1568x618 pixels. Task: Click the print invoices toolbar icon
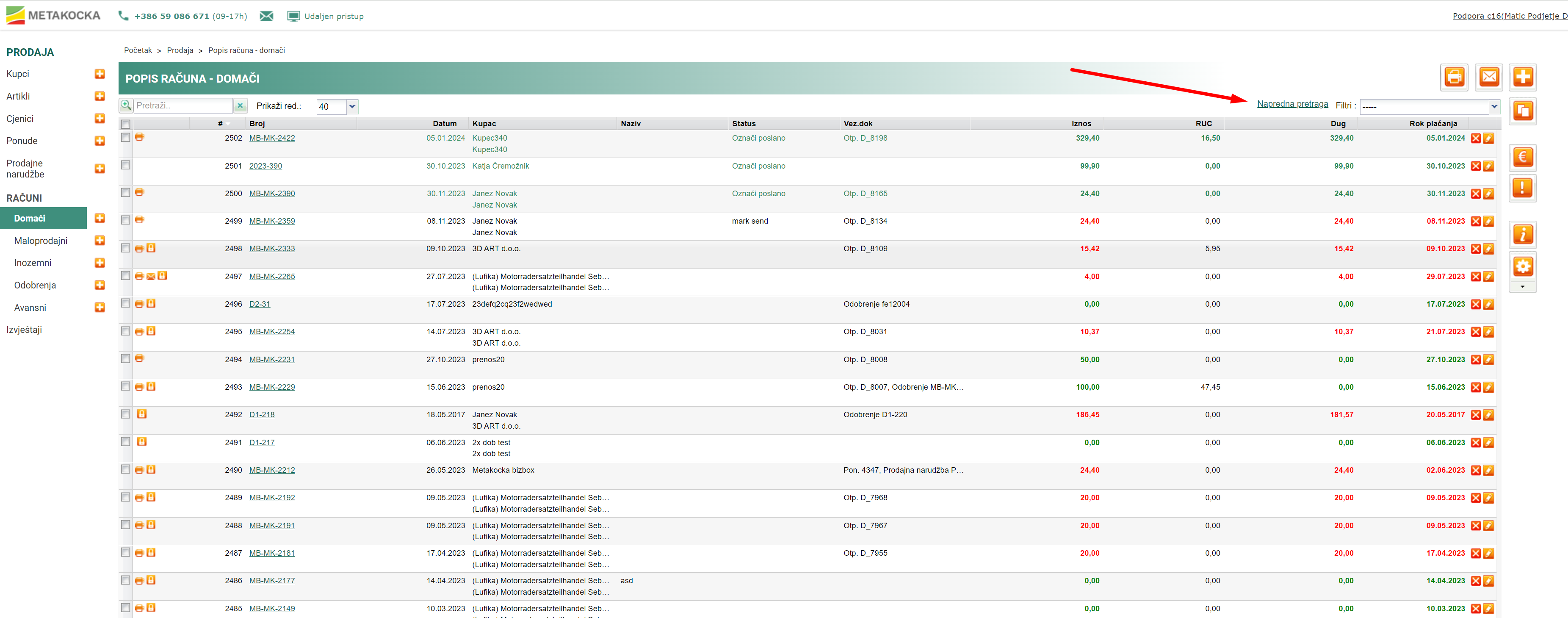tap(1454, 78)
